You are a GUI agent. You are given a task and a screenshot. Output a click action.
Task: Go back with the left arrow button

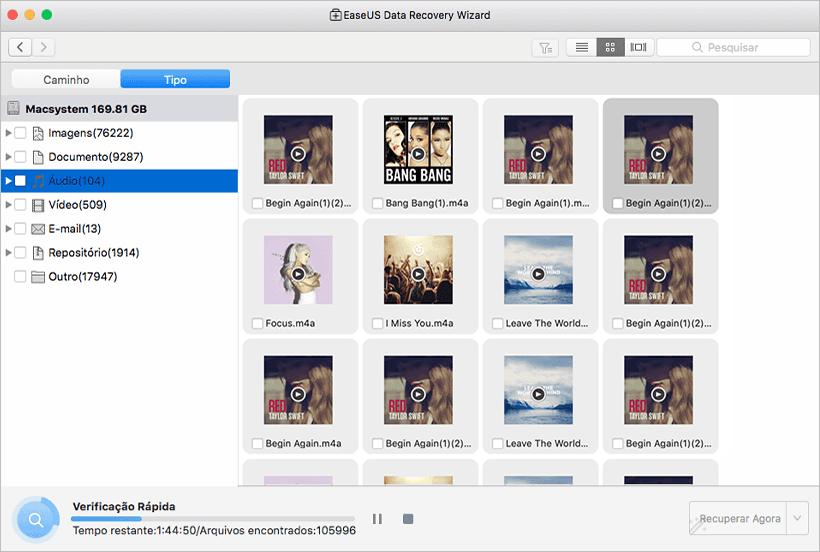20,48
